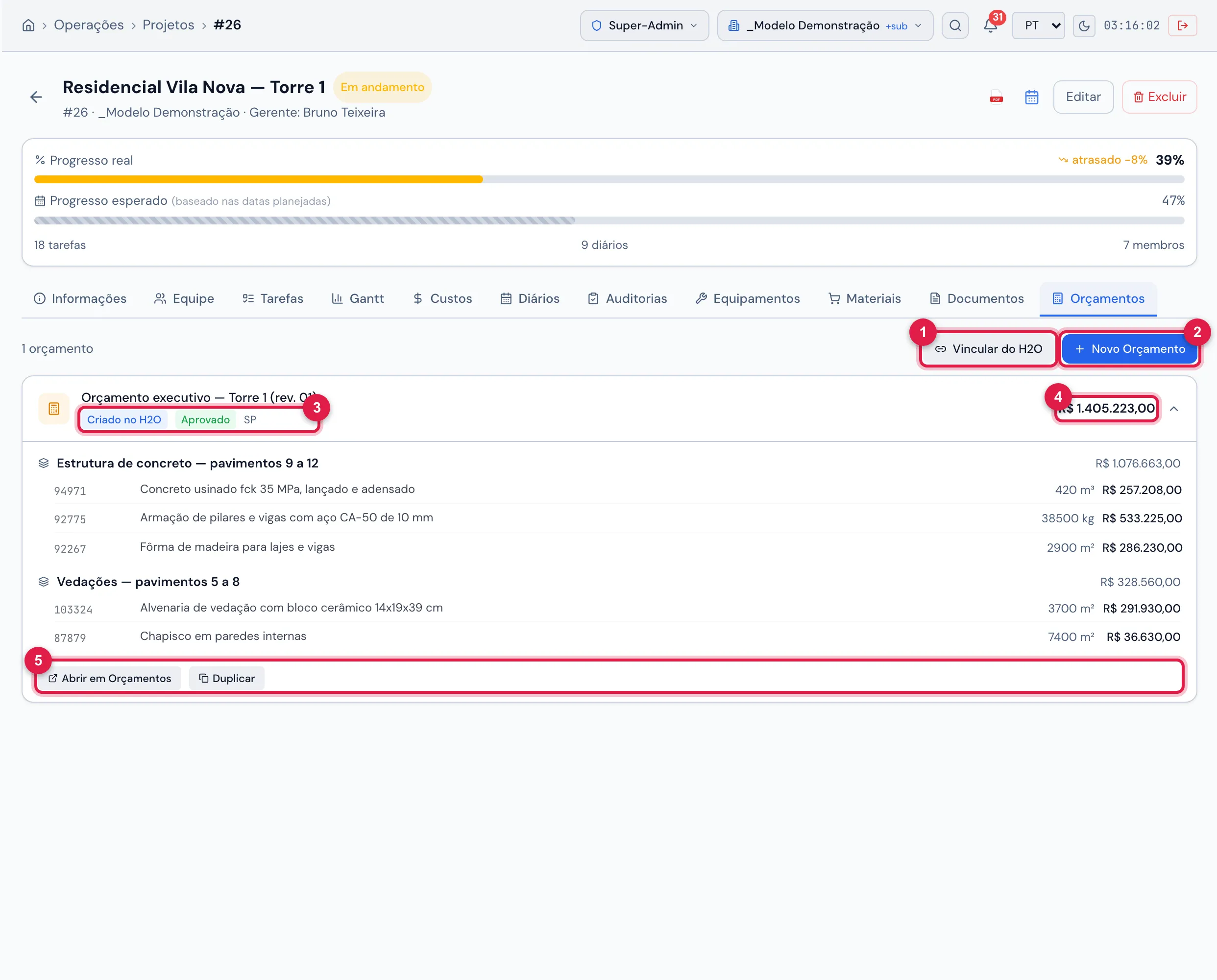The width and height of the screenshot is (1217, 980).
Task: Click the Progresso real progress bar
Action: tap(609, 179)
